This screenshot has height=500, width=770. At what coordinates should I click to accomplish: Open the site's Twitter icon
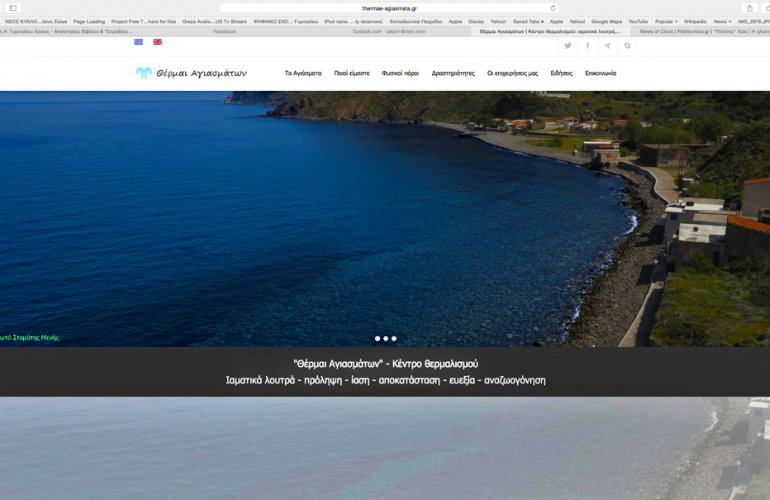point(568,46)
